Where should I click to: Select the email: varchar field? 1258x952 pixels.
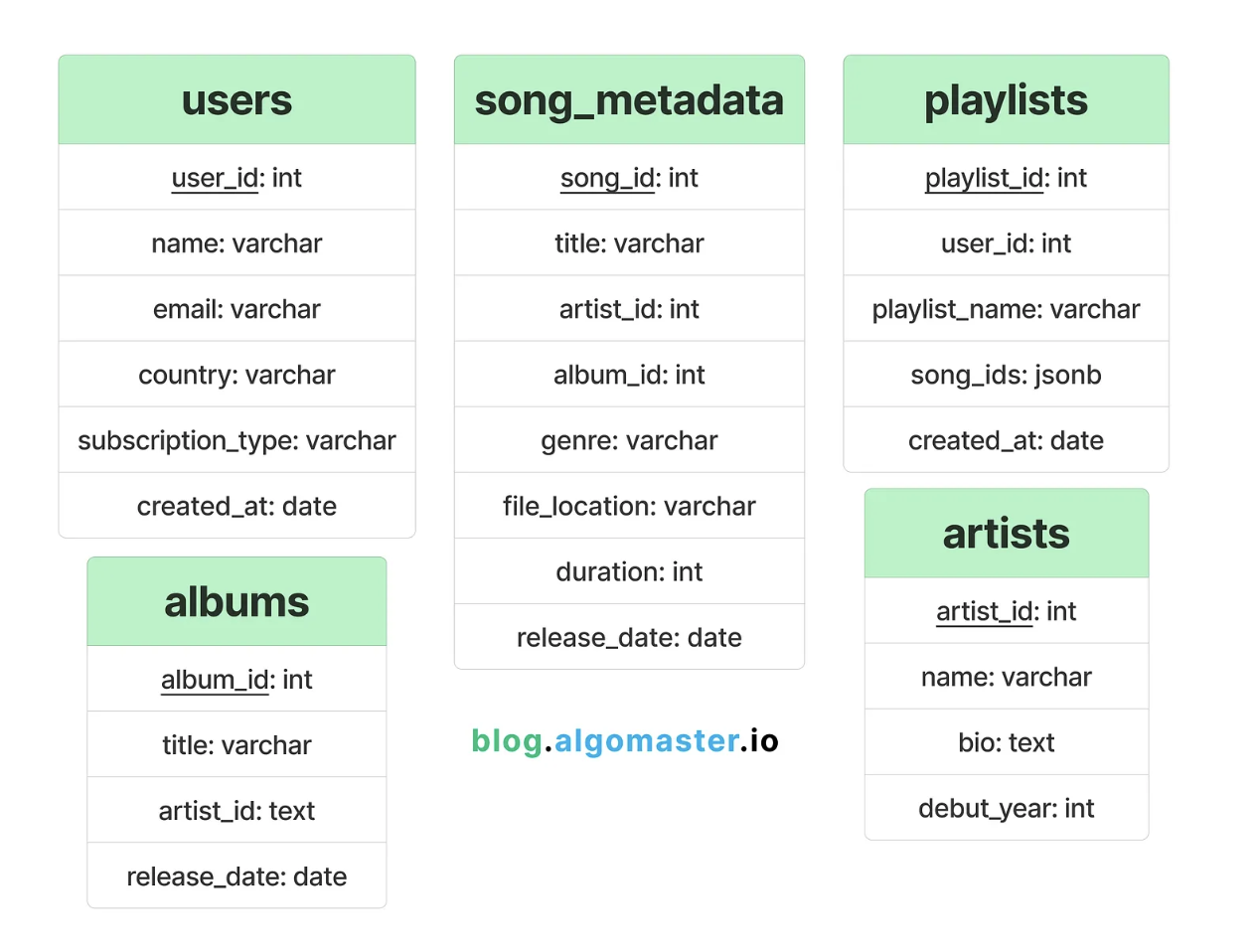tap(236, 309)
